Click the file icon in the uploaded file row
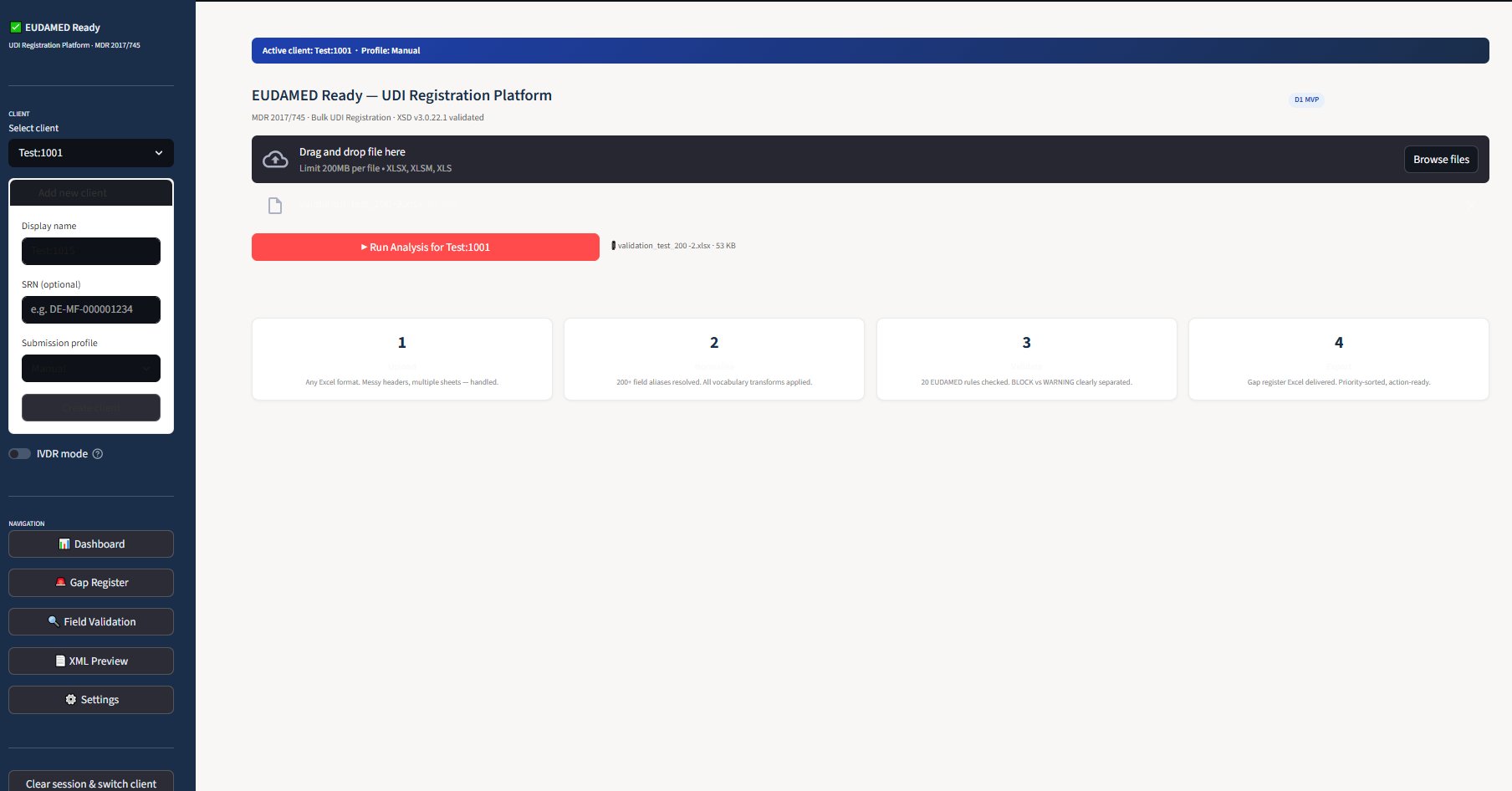This screenshot has height=791, width=1512. click(x=275, y=205)
